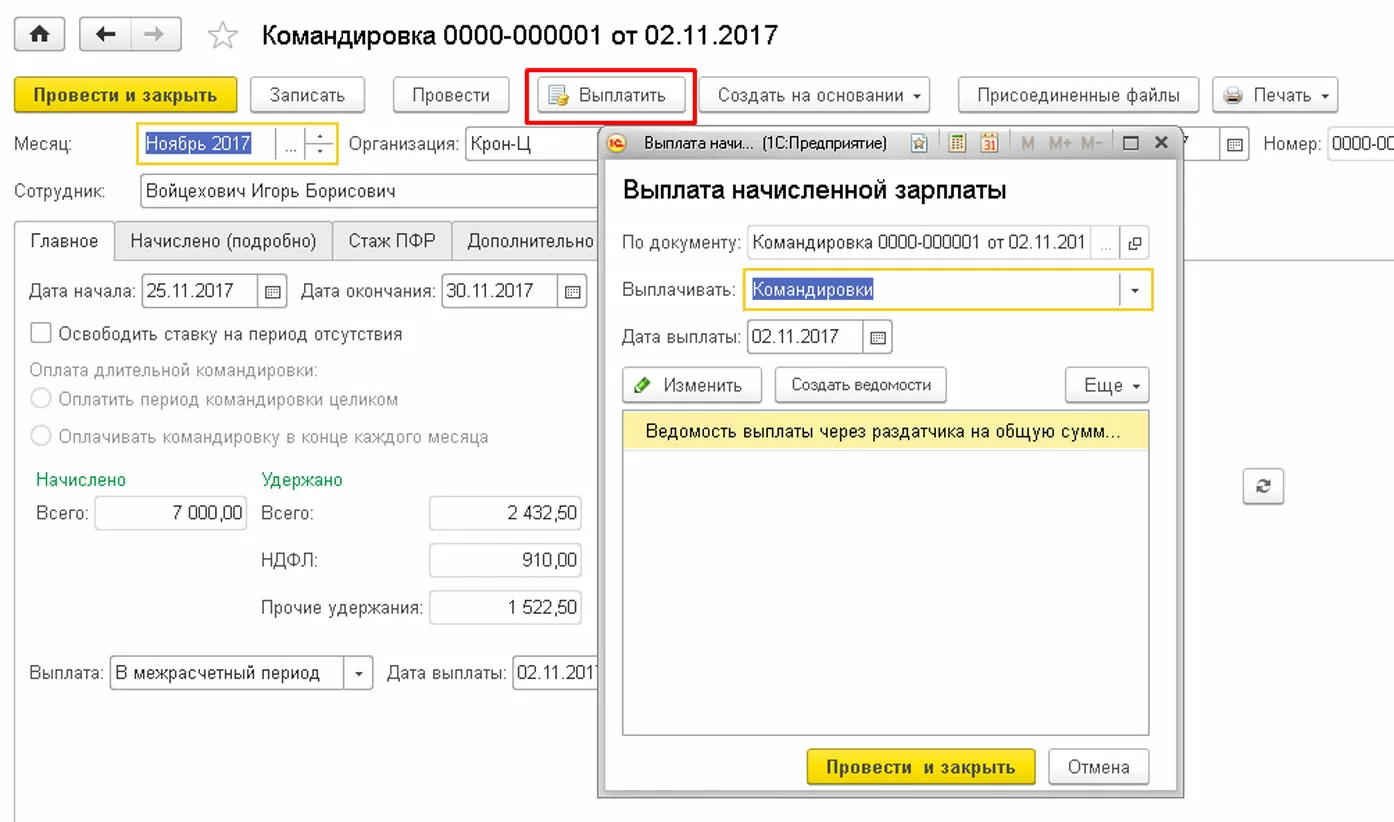Open calendar next to the Номер field
This screenshot has height=822, width=1394.
click(x=1235, y=144)
